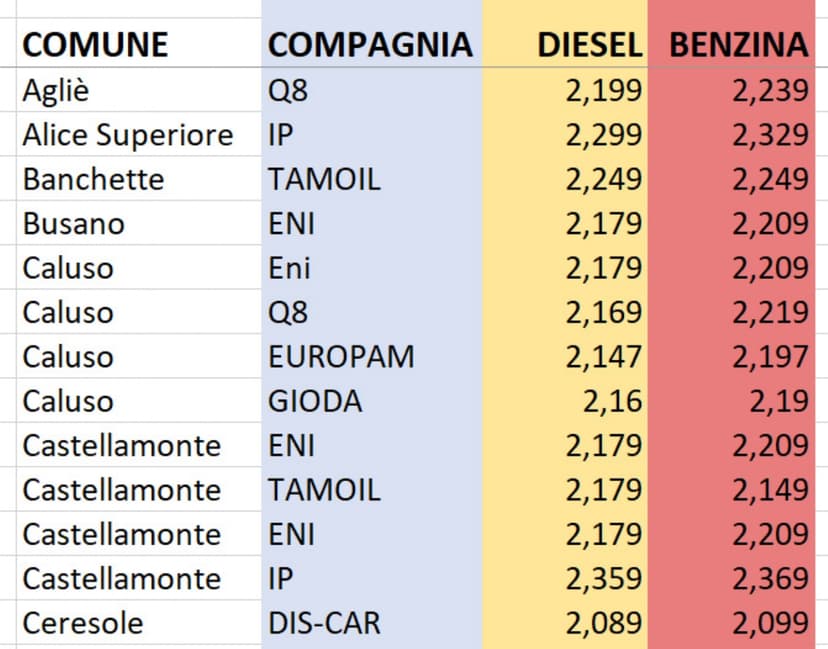Select the GIODA company cell

coord(315,401)
